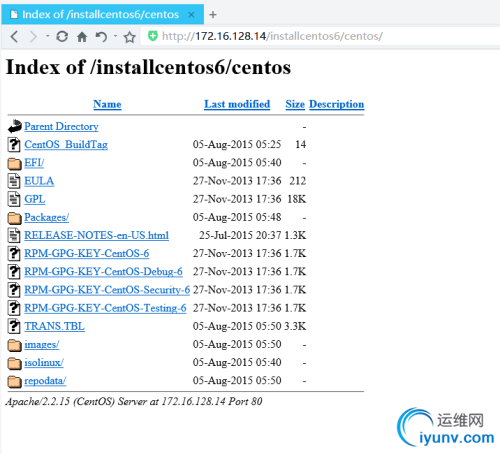Image resolution: width=500 pixels, height=454 pixels.
Task: Click the green security shield icon
Action: (x=153, y=36)
